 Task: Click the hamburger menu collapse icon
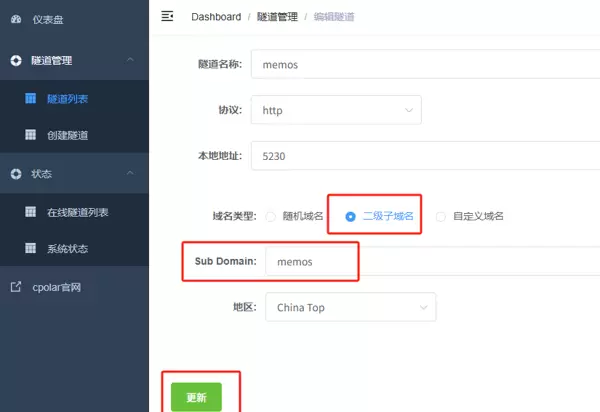pos(167,16)
